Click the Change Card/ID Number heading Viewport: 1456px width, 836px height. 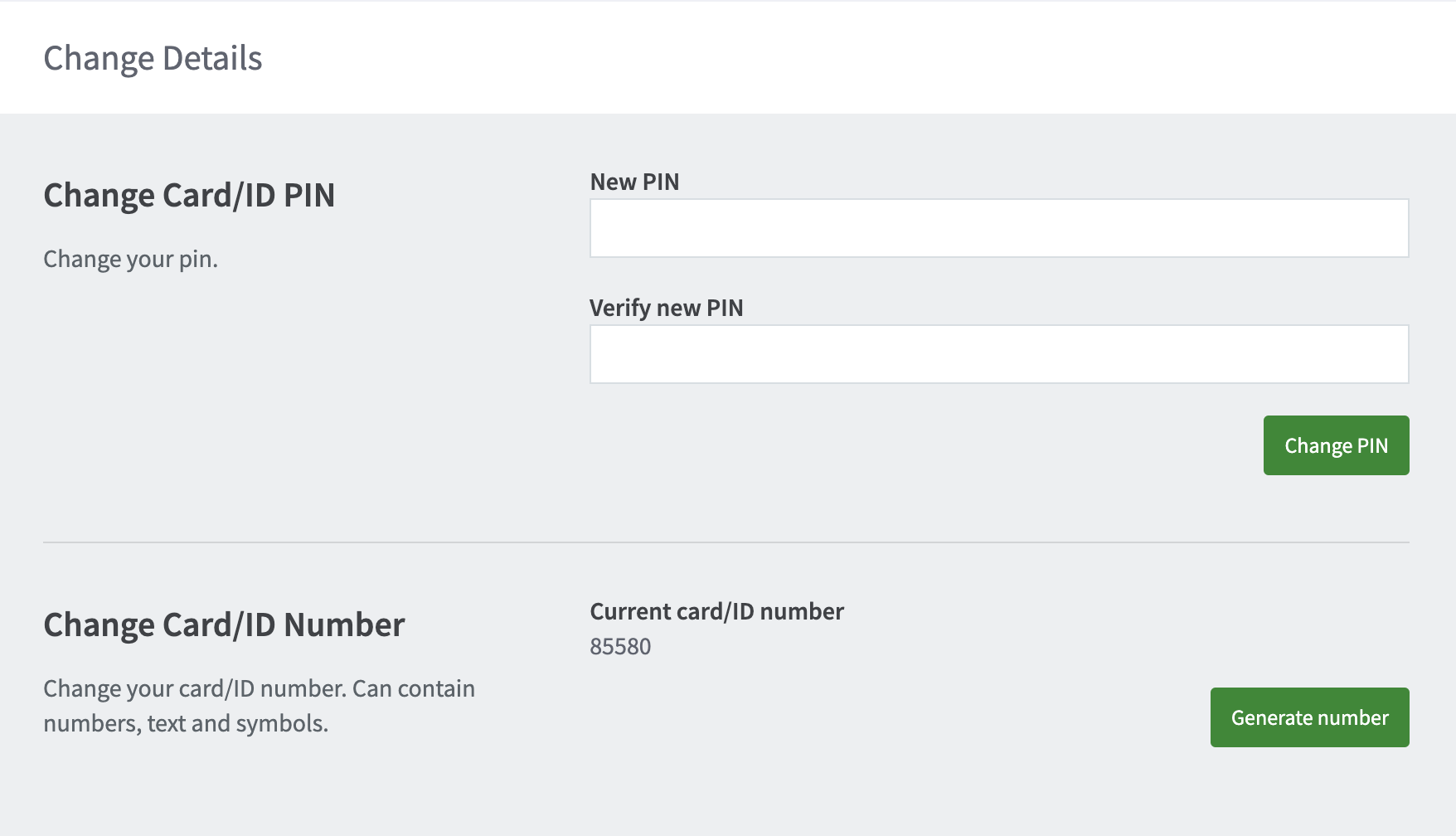coord(224,625)
